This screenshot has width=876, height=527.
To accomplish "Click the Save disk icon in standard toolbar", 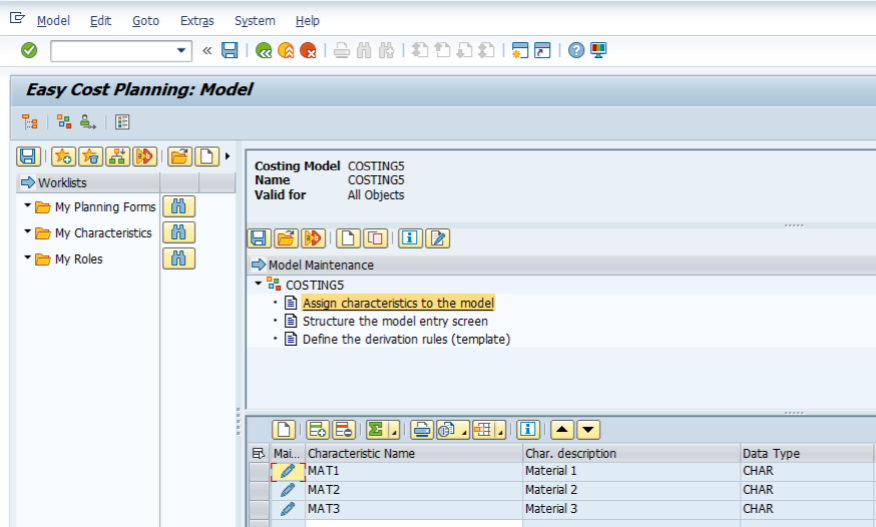I will coord(230,50).
